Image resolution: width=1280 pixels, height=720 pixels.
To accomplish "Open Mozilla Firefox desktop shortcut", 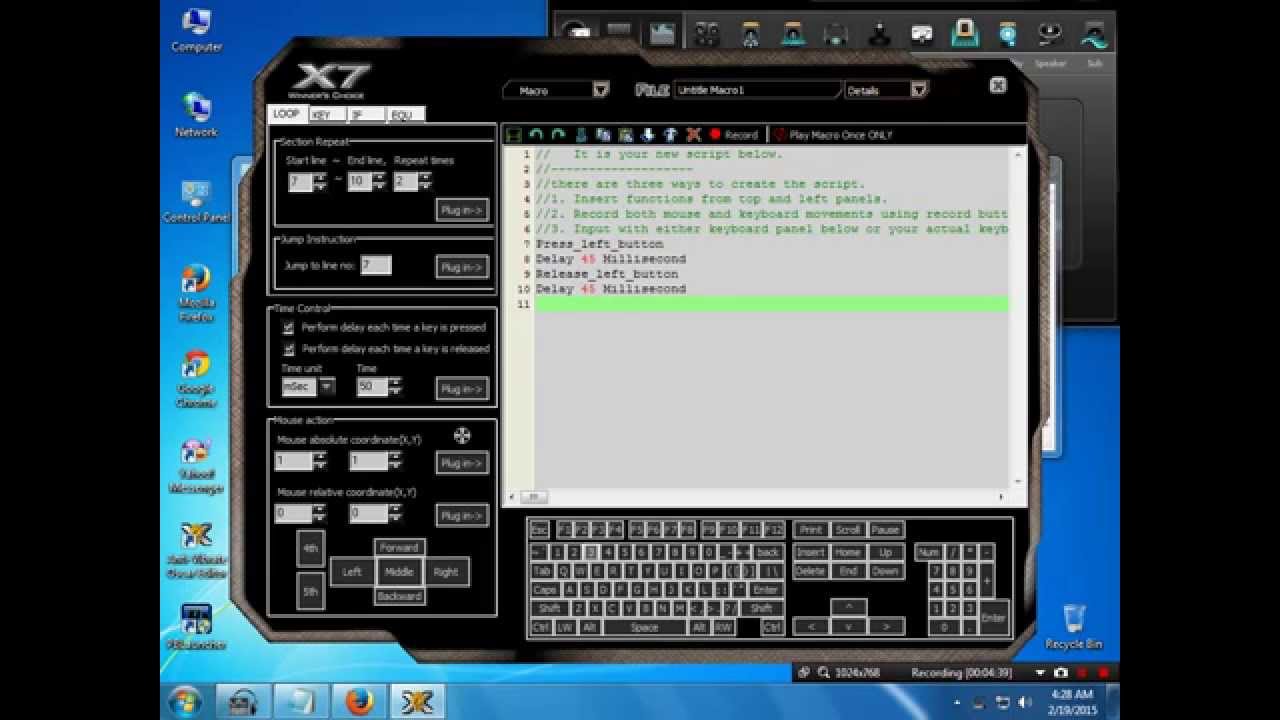I will pos(196,293).
